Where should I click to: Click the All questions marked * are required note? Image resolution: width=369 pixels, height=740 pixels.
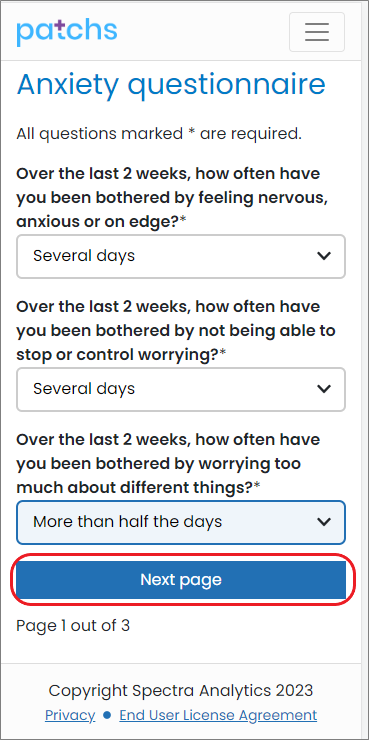click(x=159, y=134)
